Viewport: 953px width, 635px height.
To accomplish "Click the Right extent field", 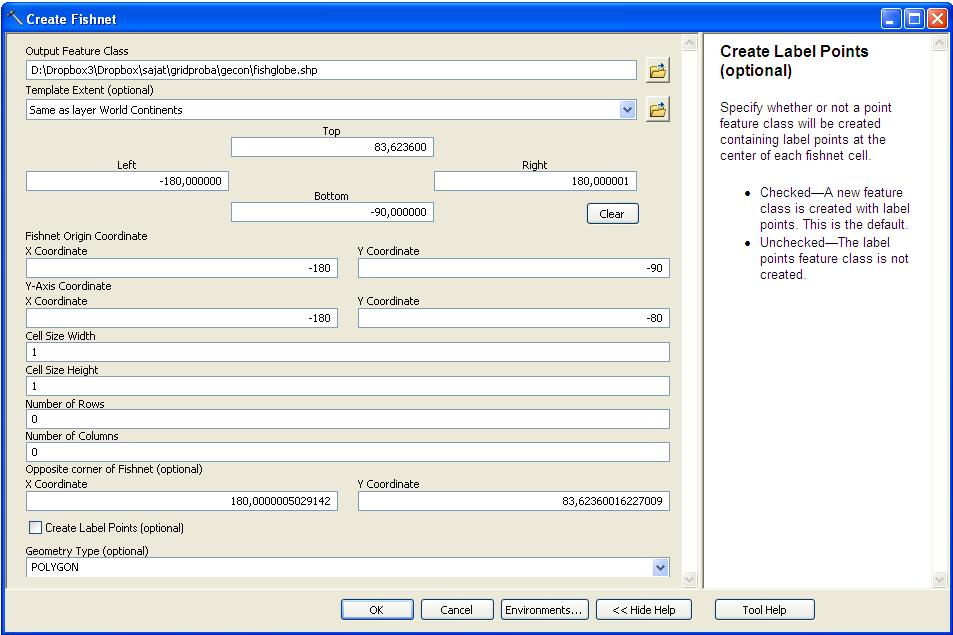I will click(x=535, y=181).
